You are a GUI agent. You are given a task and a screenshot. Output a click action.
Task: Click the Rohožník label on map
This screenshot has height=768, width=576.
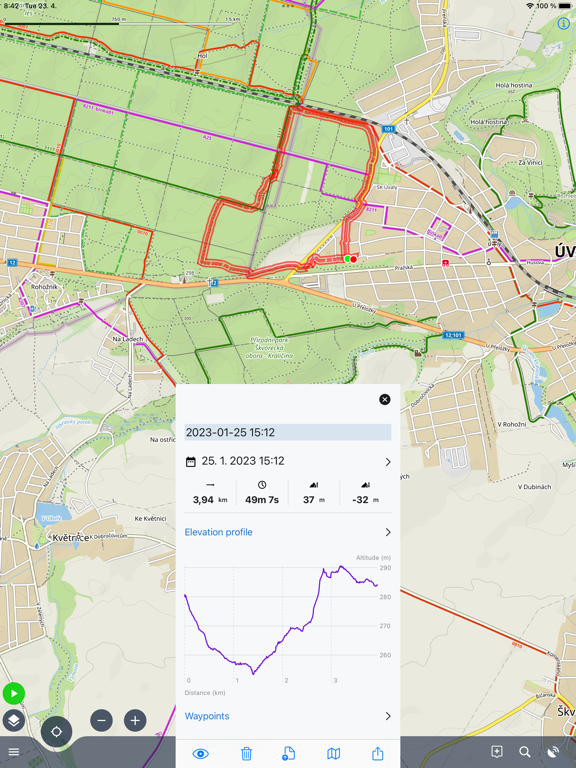click(x=44, y=287)
